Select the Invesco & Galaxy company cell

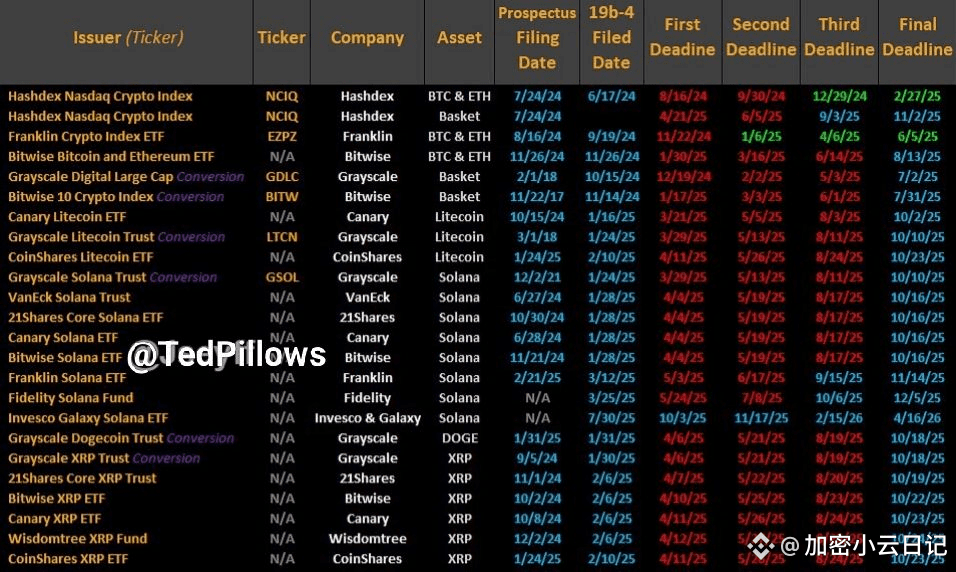coord(368,418)
